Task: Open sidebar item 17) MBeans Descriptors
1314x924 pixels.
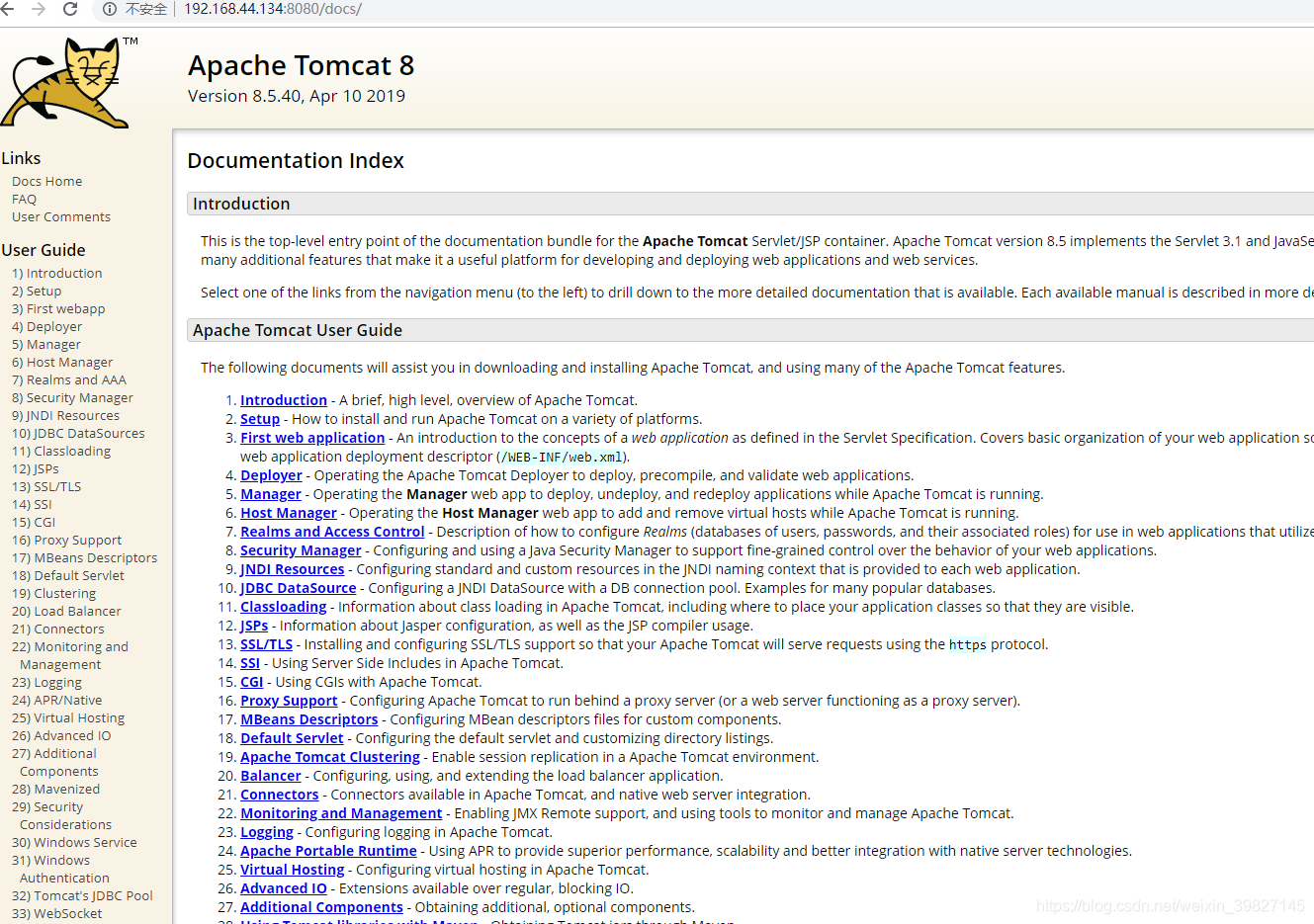Action: pyautogui.click(x=84, y=558)
